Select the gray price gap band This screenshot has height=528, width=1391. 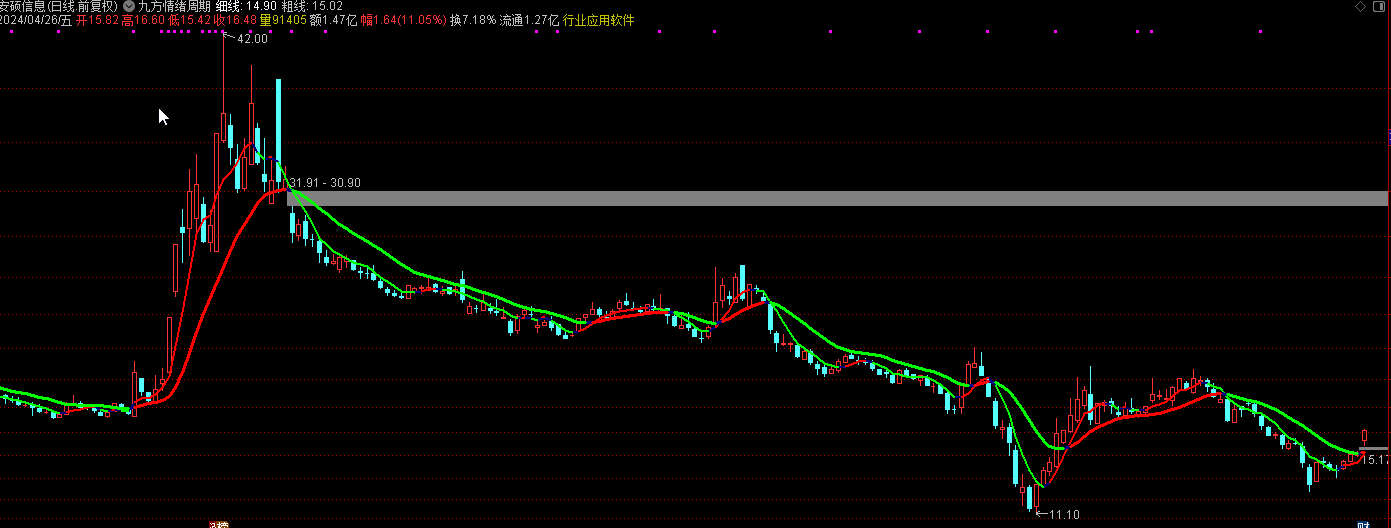point(837,198)
